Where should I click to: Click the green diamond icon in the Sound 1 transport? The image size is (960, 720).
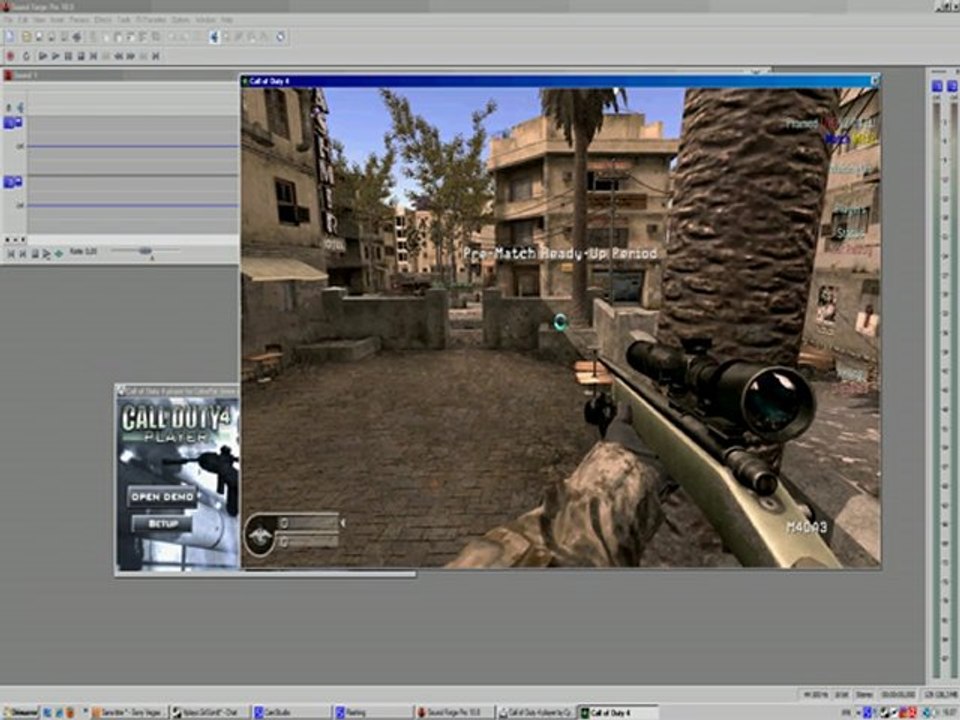[59, 253]
